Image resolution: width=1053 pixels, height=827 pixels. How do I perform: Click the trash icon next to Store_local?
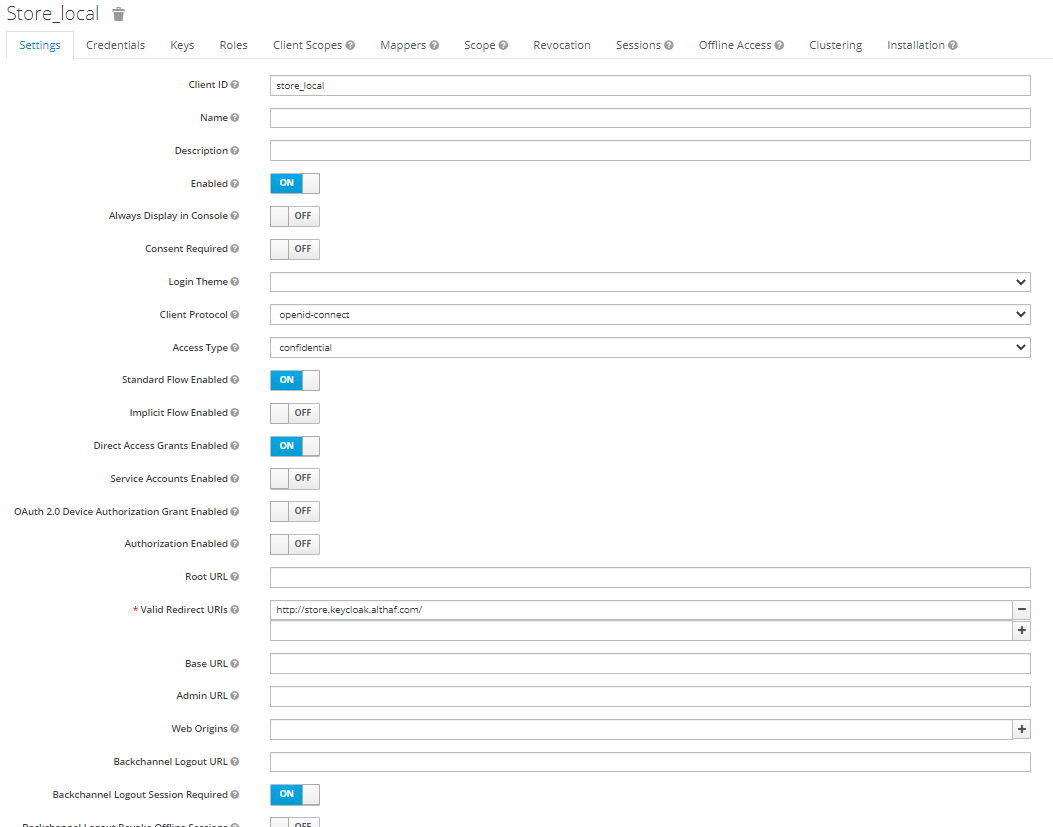117,14
